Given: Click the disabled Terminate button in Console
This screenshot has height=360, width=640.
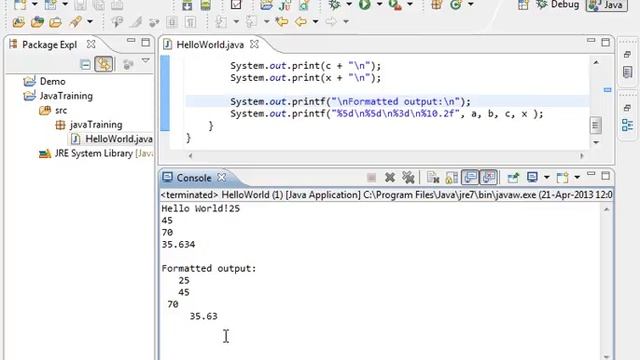Looking at the screenshot, I should [x=371, y=178].
